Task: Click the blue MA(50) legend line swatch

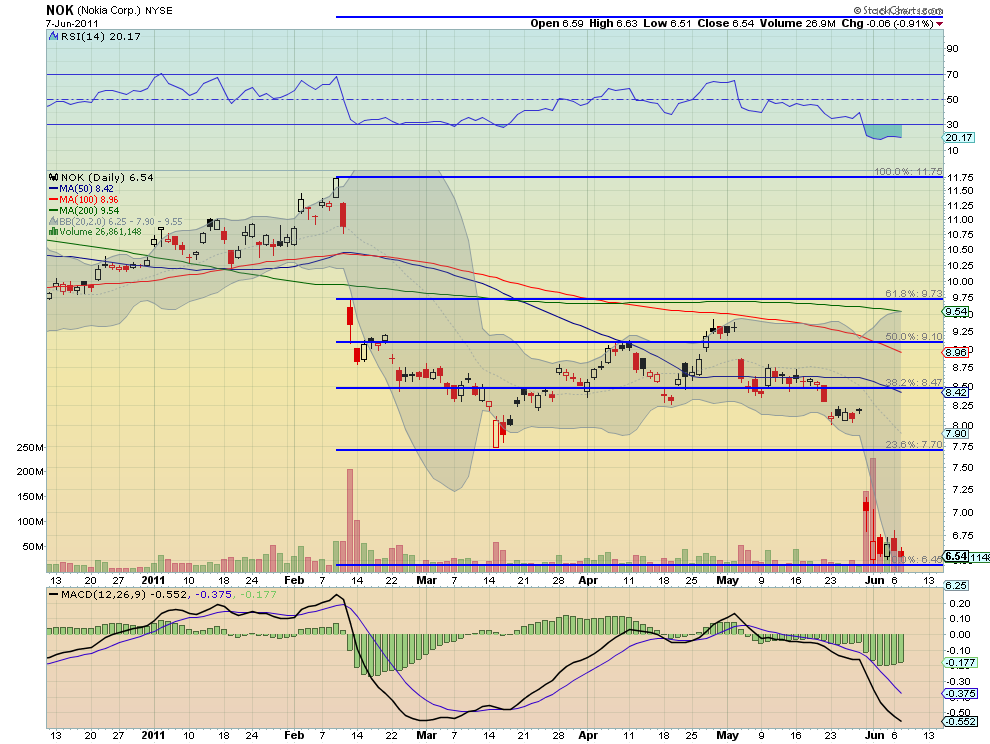Action: pos(54,189)
